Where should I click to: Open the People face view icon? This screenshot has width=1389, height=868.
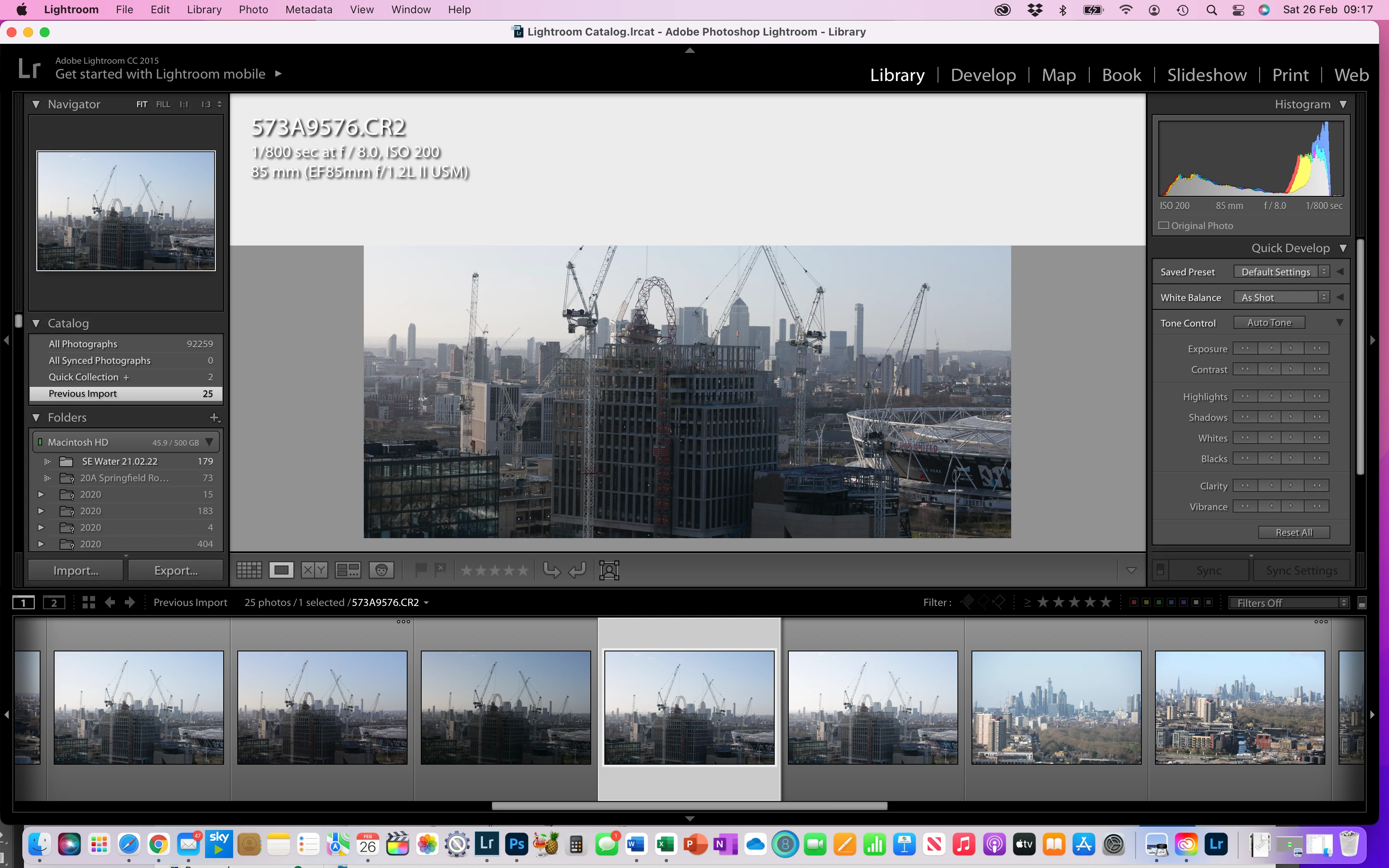tap(381, 570)
